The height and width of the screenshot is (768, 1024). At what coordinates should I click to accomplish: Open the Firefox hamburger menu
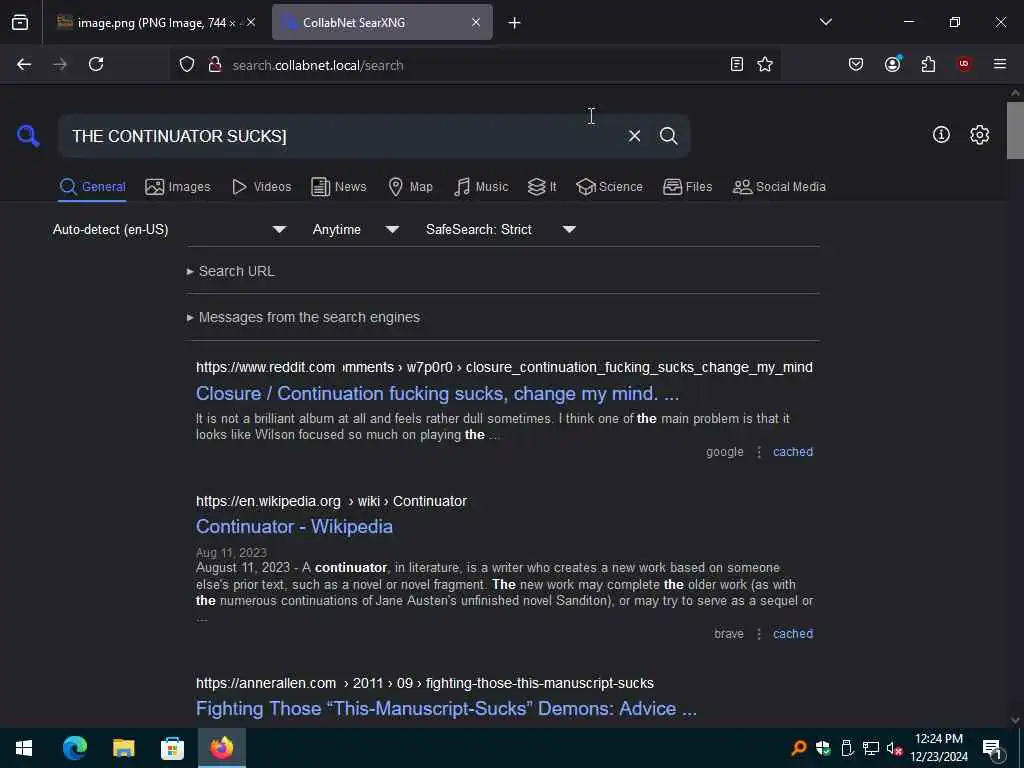1000,64
